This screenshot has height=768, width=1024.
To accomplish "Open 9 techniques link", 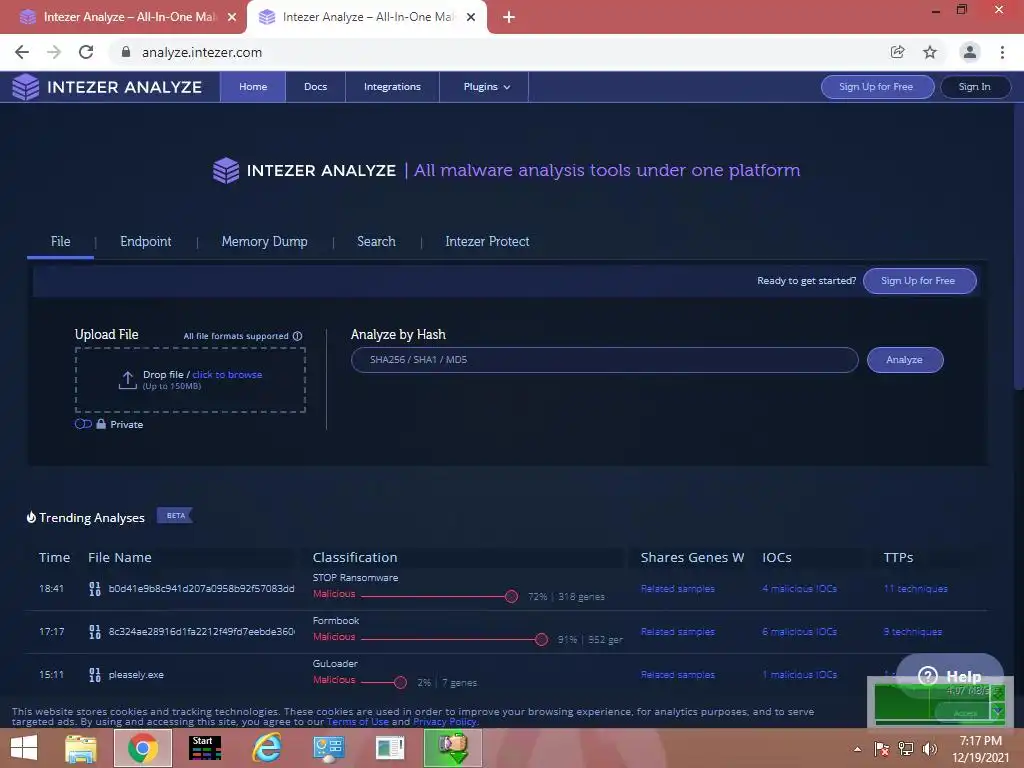I will pos(913,632).
